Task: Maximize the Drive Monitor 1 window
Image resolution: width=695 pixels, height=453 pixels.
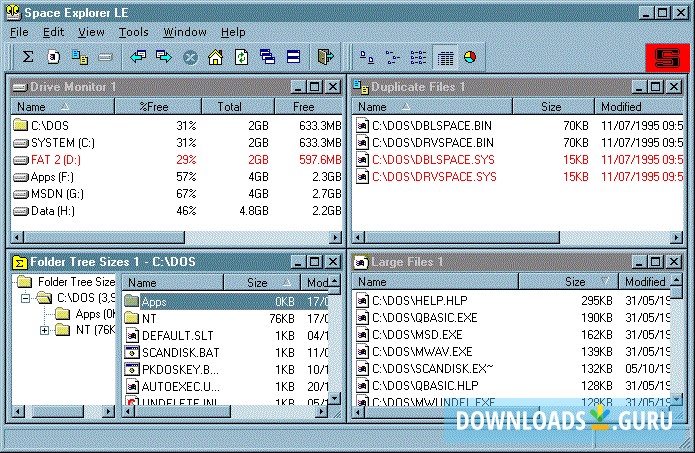Action: (315, 86)
